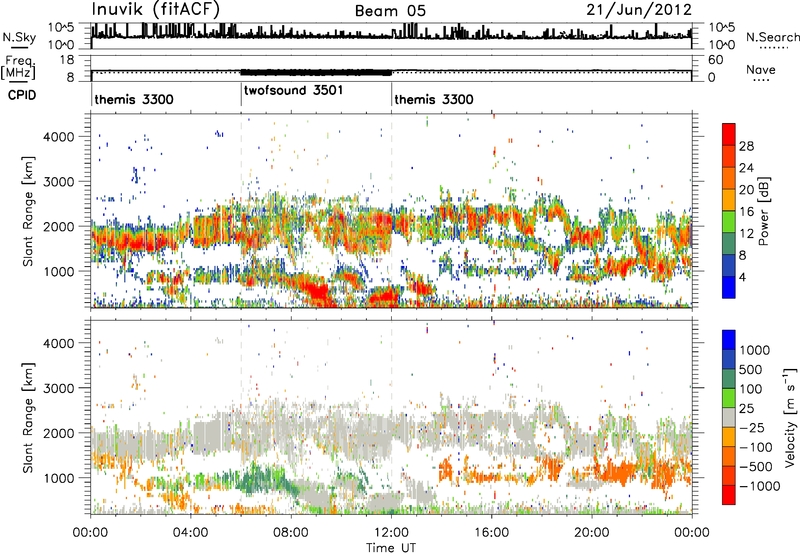Click the 'Slant Range [km]' label of the velocity panel

click(28, 418)
